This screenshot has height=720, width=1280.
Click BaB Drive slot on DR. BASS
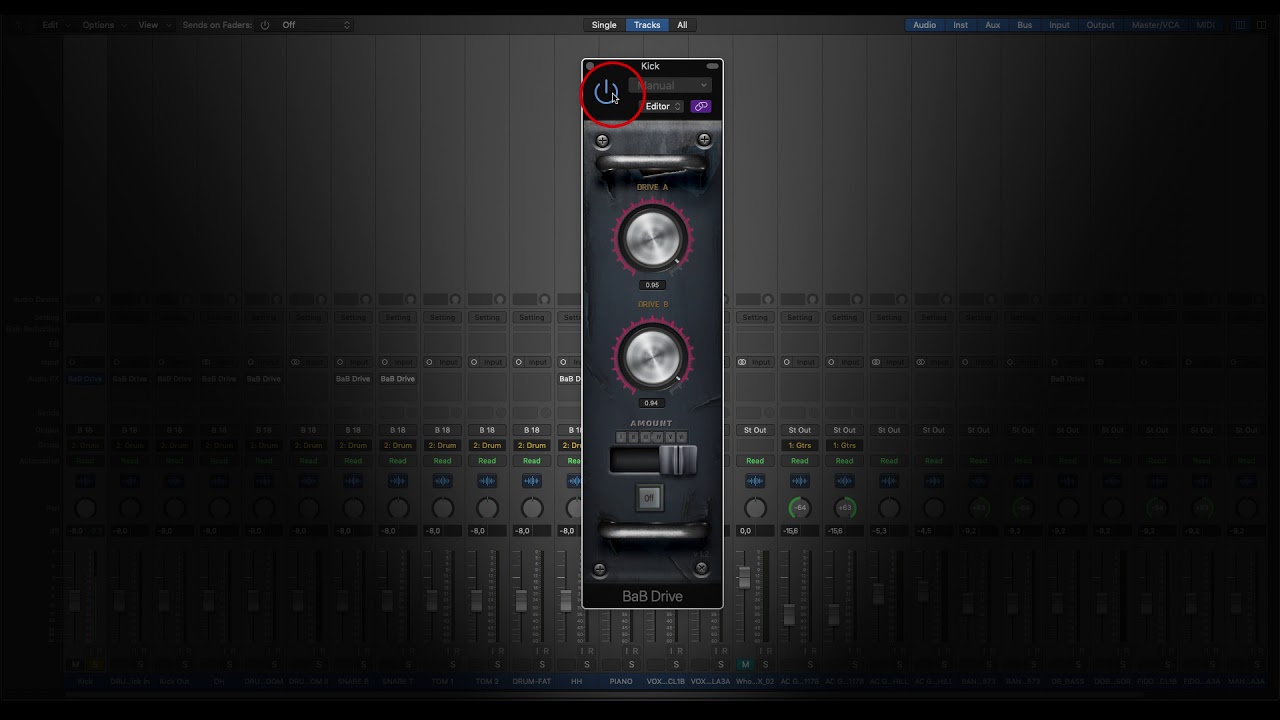click(1067, 379)
